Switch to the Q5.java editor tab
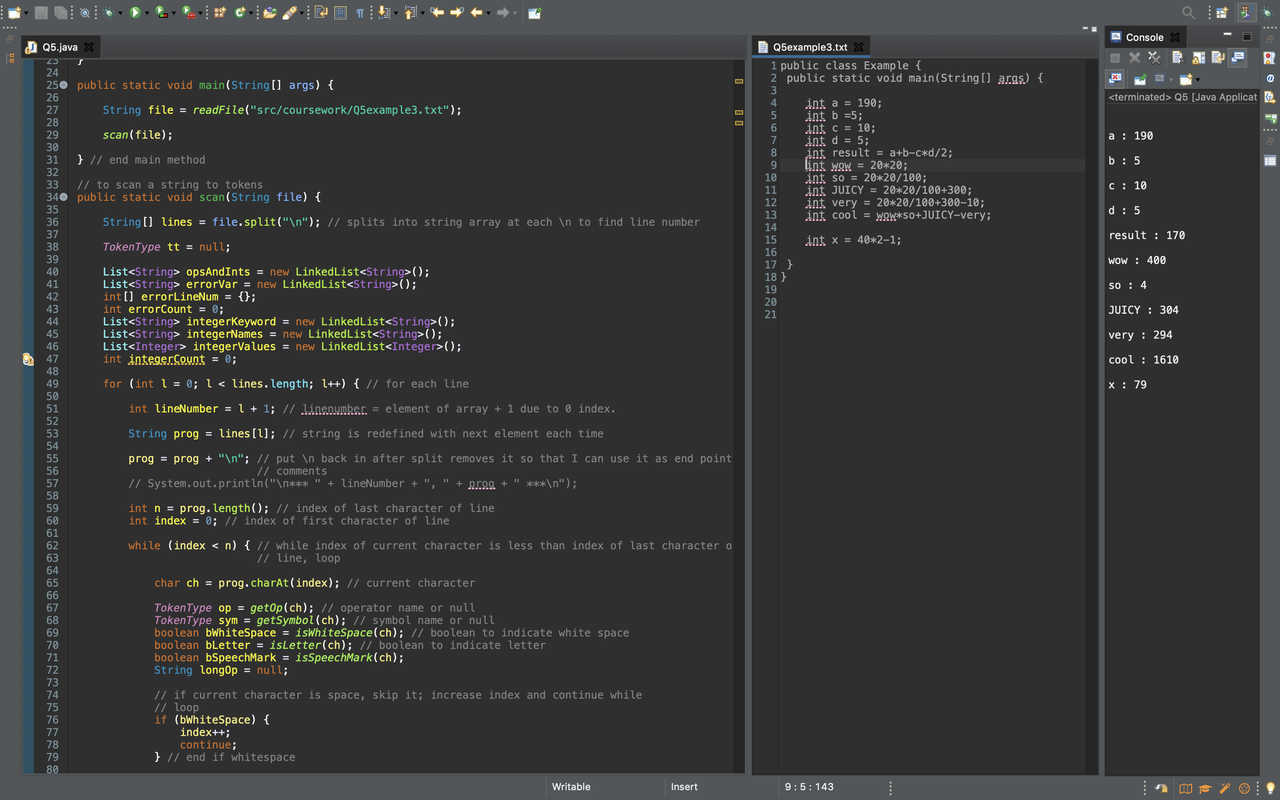This screenshot has width=1280, height=800. tap(59, 47)
